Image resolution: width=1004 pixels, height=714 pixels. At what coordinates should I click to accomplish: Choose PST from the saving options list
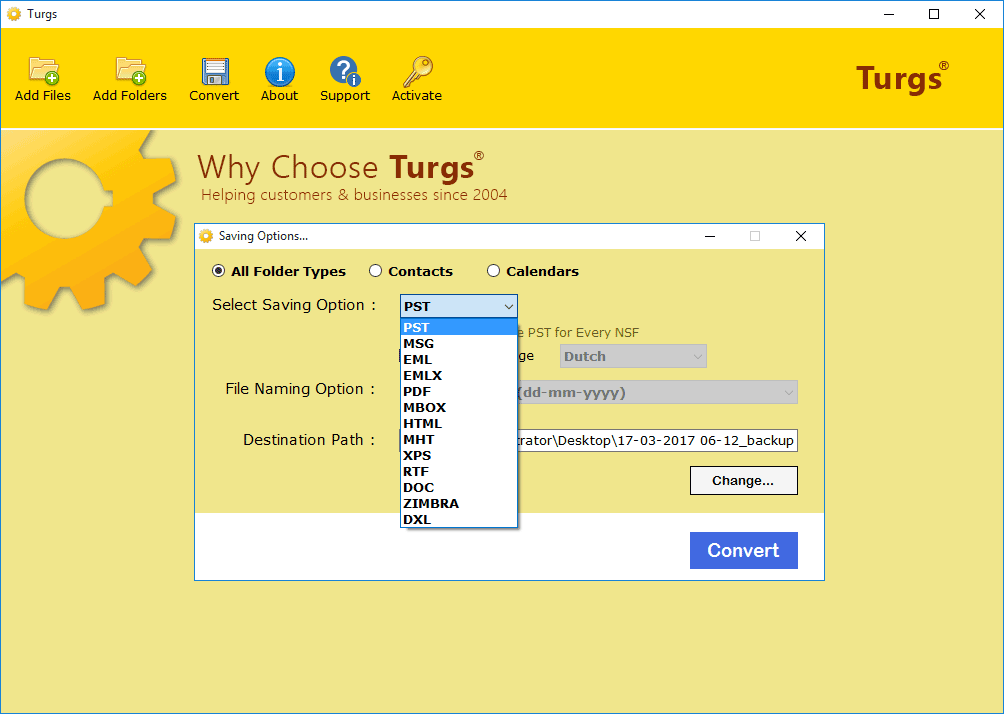458,327
